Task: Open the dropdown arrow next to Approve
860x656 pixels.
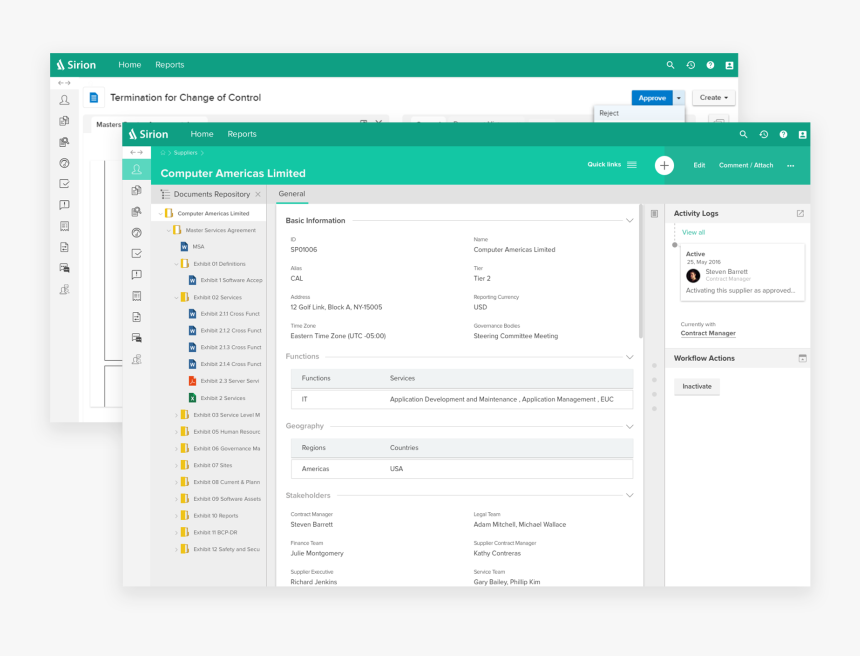Action: pos(678,98)
